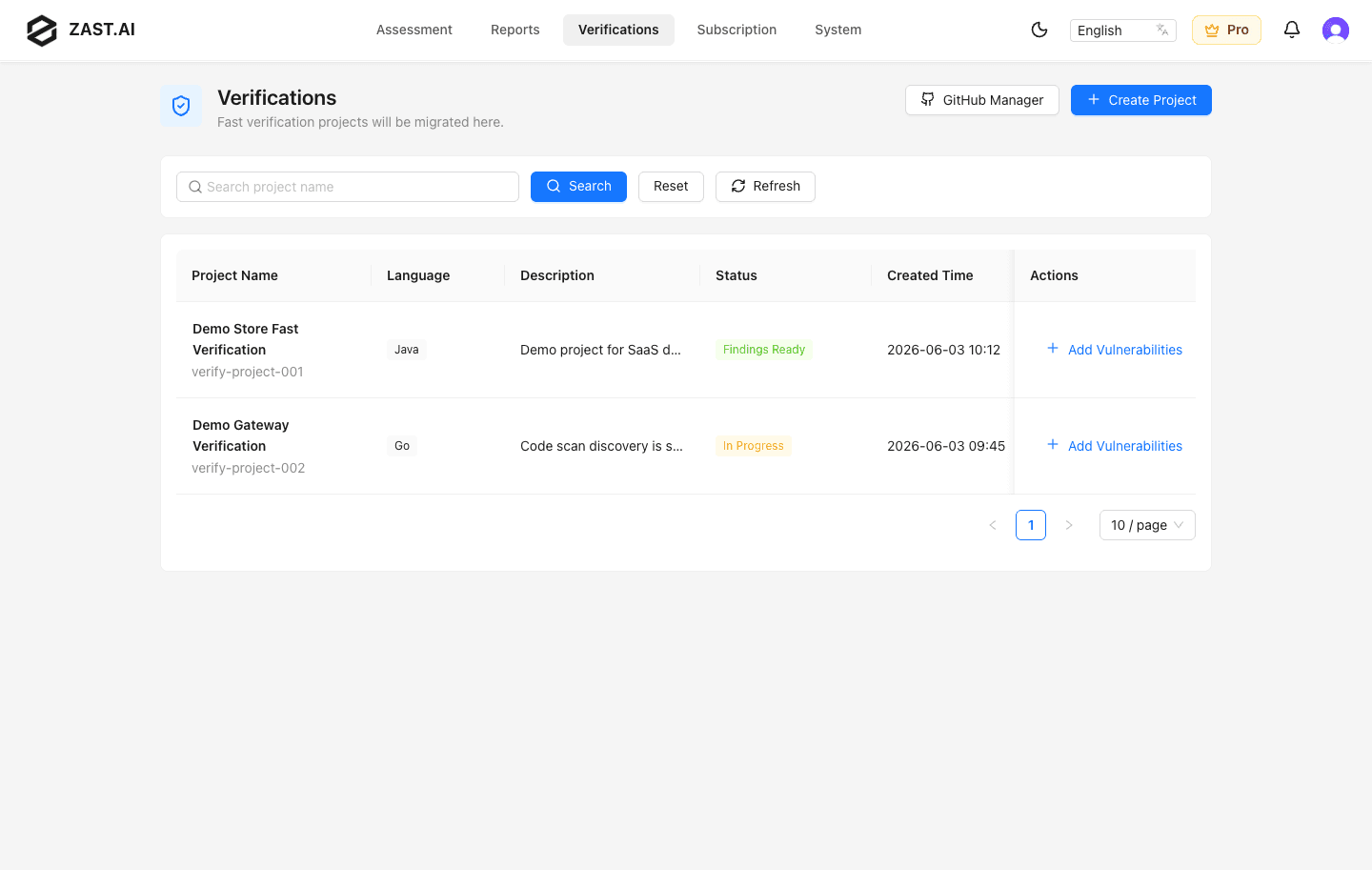
Task: Click the In Progress status tag
Action: tap(754, 446)
